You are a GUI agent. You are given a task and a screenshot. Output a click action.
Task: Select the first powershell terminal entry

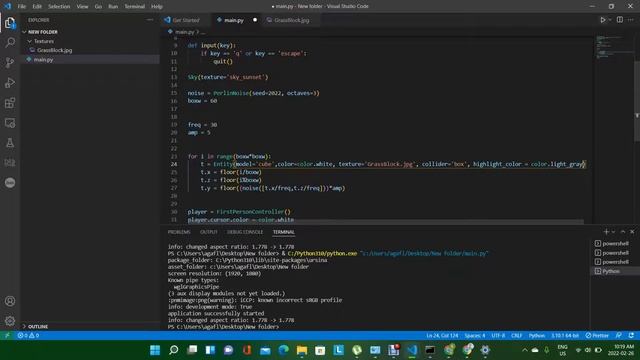615,243
